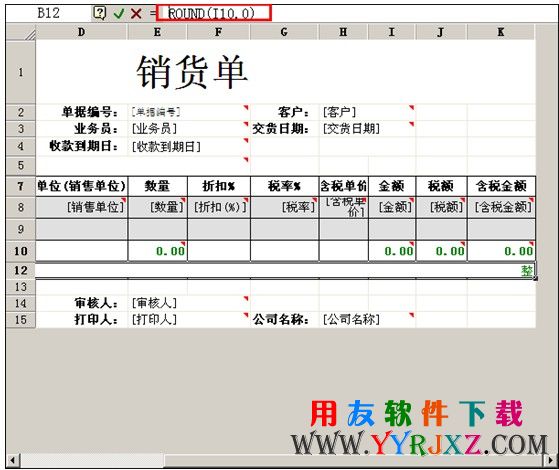
Task: Select row 12 header
Action: (x=21, y=270)
